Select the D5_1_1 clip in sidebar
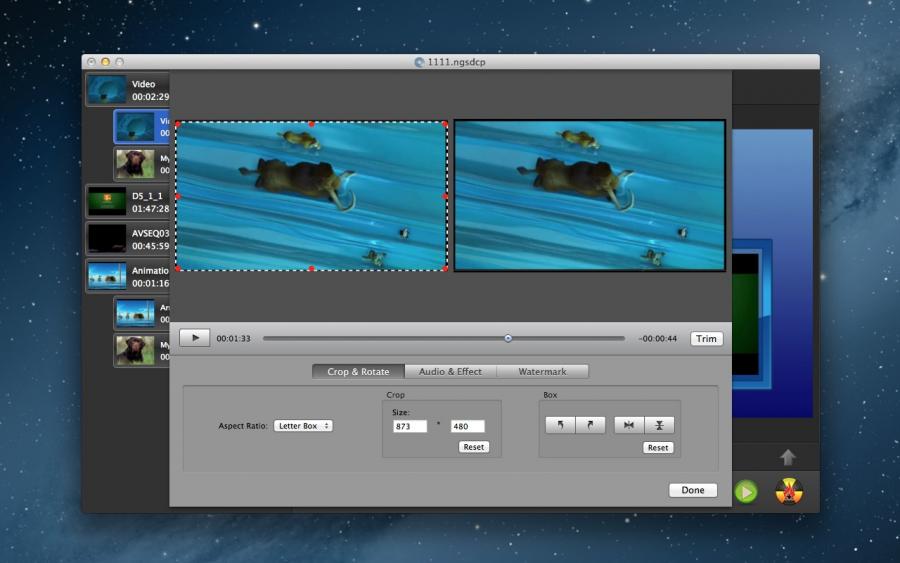 coord(128,202)
